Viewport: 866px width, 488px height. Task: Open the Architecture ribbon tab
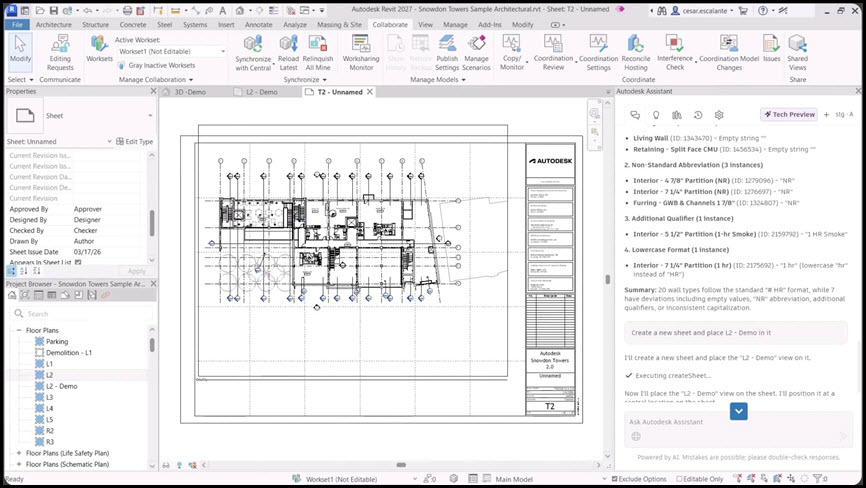(54, 24)
